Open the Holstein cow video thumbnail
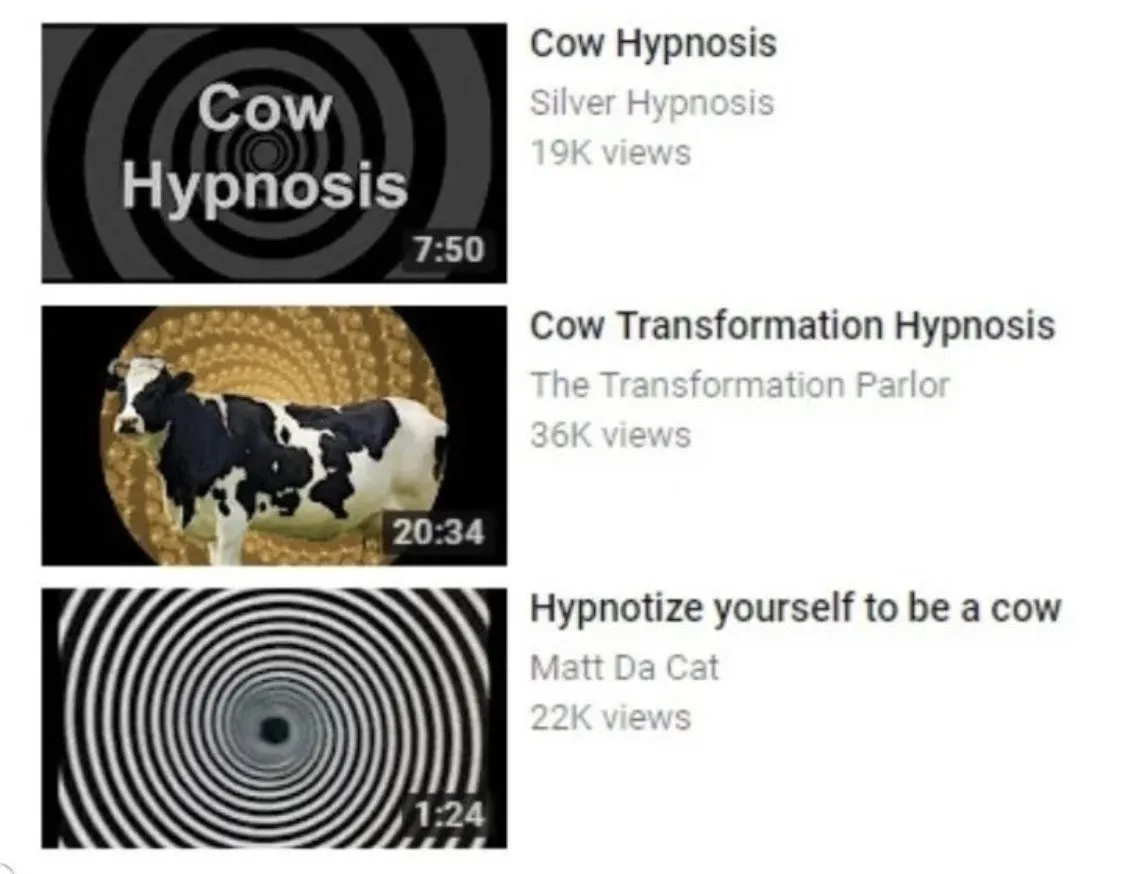1125x874 pixels. pos(274,436)
